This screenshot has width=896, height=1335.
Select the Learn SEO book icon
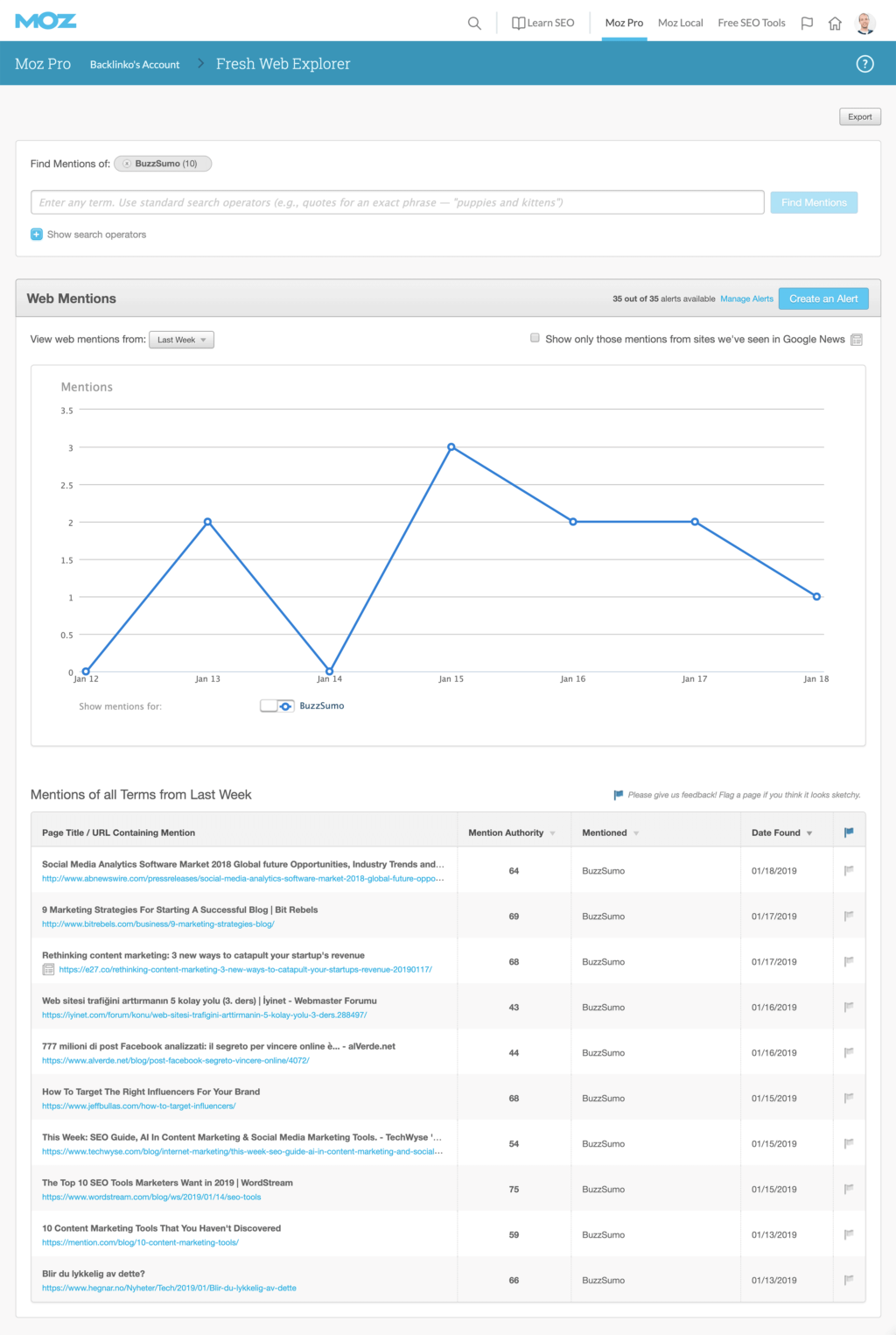517,23
